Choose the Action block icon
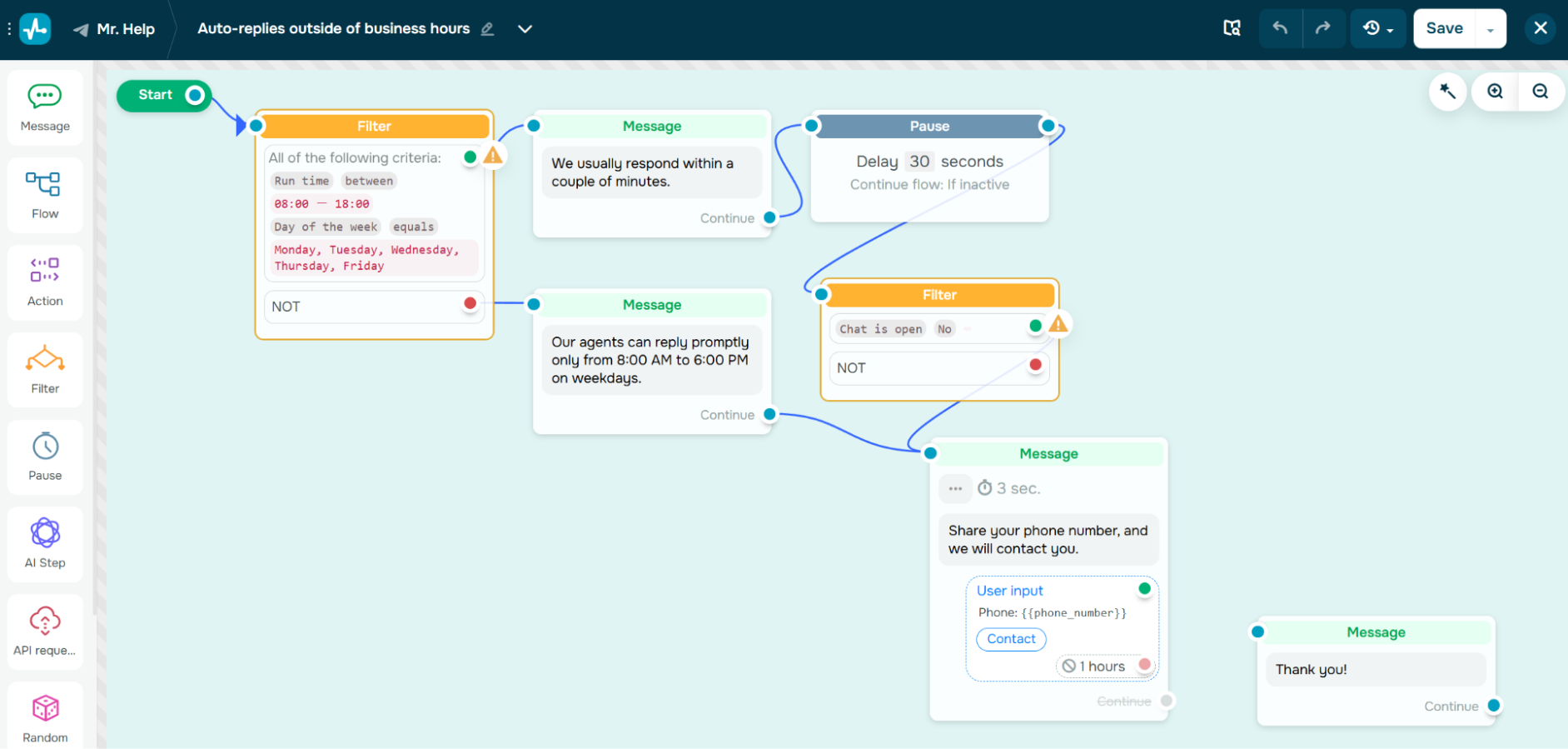Viewport: 1568px width, 749px height. point(45,282)
